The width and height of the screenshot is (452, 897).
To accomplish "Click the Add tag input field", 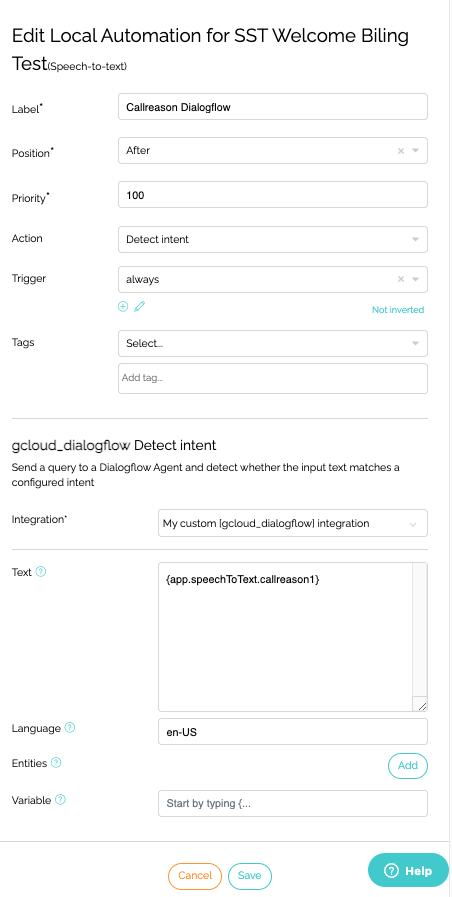I will pos(273,378).
